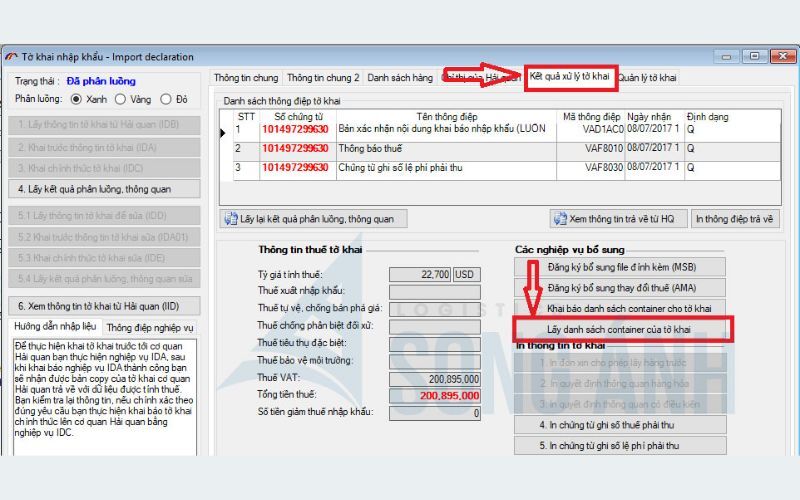This screenshot has height=500, width=800.
Task: Click 1. Lấy thông tin tờ khai từ Hải quan (IDB)
Action: 105,124
